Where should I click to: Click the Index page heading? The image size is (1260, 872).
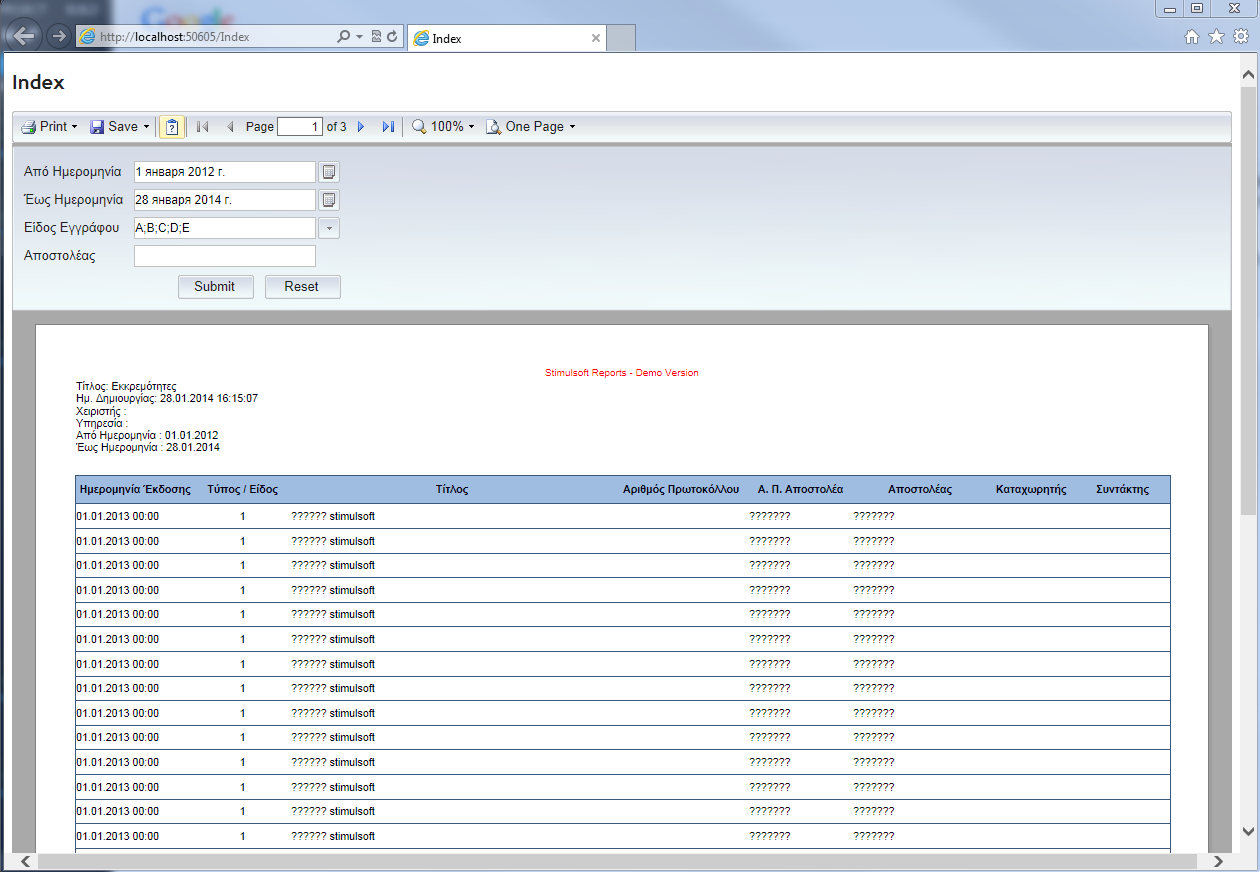38,83
